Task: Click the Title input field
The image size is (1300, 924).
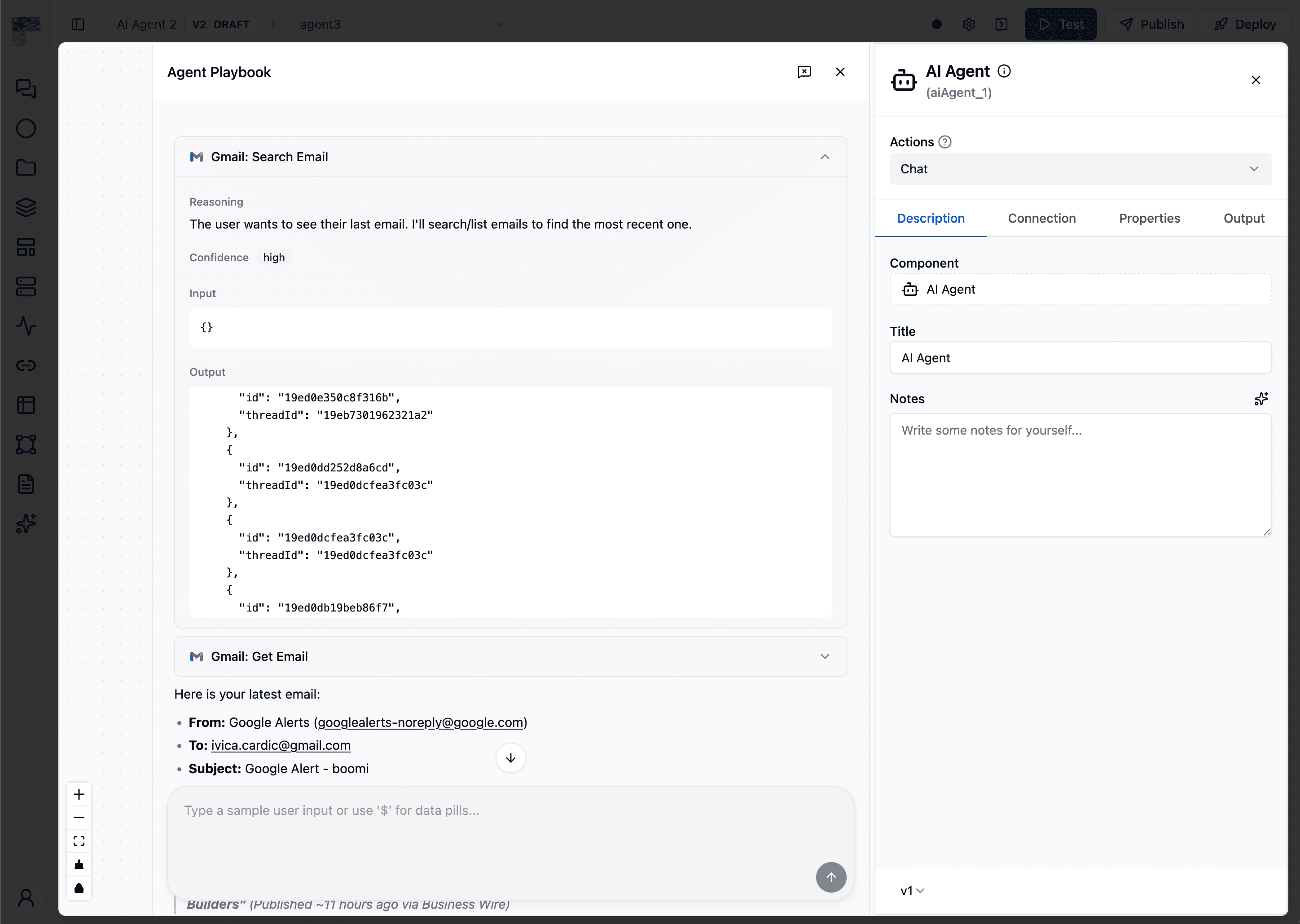Action: [x=1080, y=358]
